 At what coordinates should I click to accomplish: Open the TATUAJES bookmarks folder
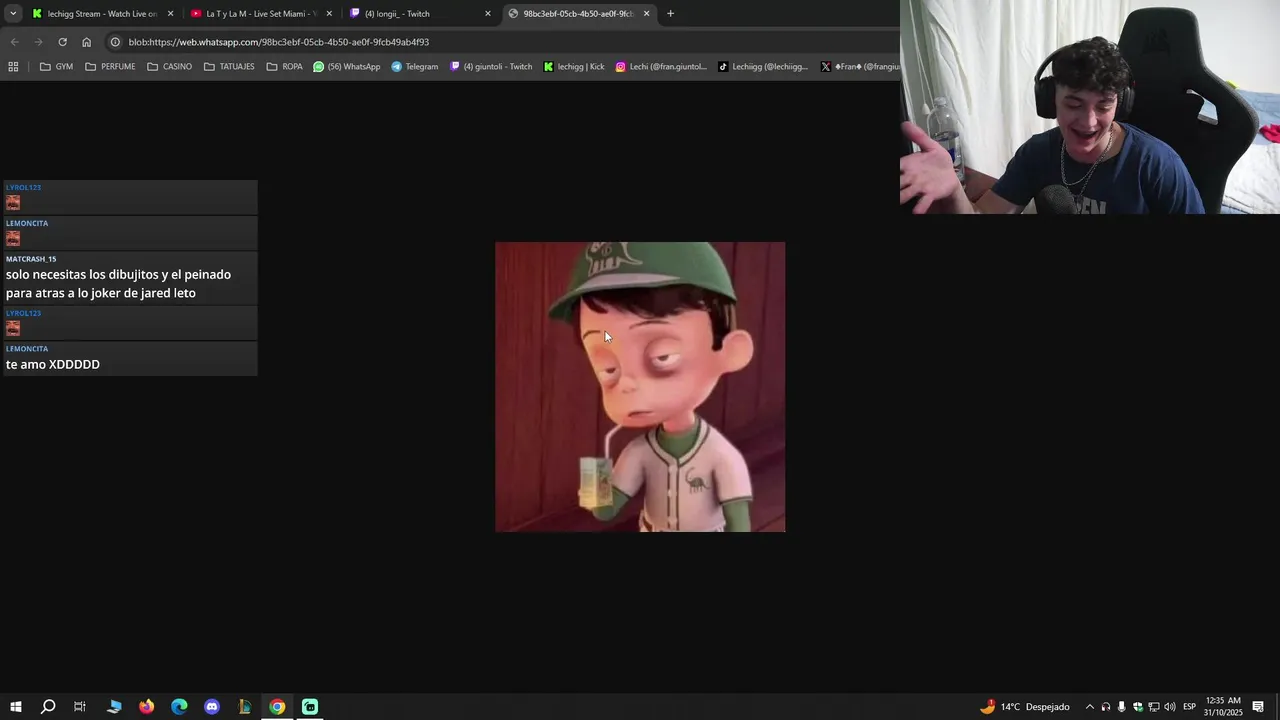(x=229, y=67)
